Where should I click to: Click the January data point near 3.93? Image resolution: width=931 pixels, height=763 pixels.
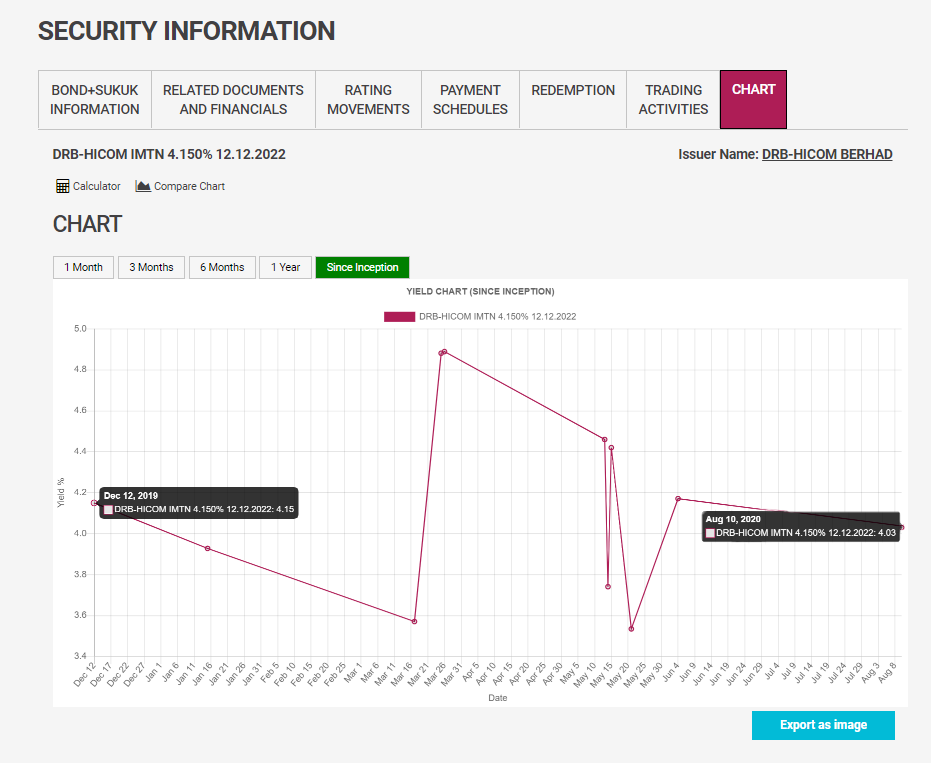(x=207, y=548)
